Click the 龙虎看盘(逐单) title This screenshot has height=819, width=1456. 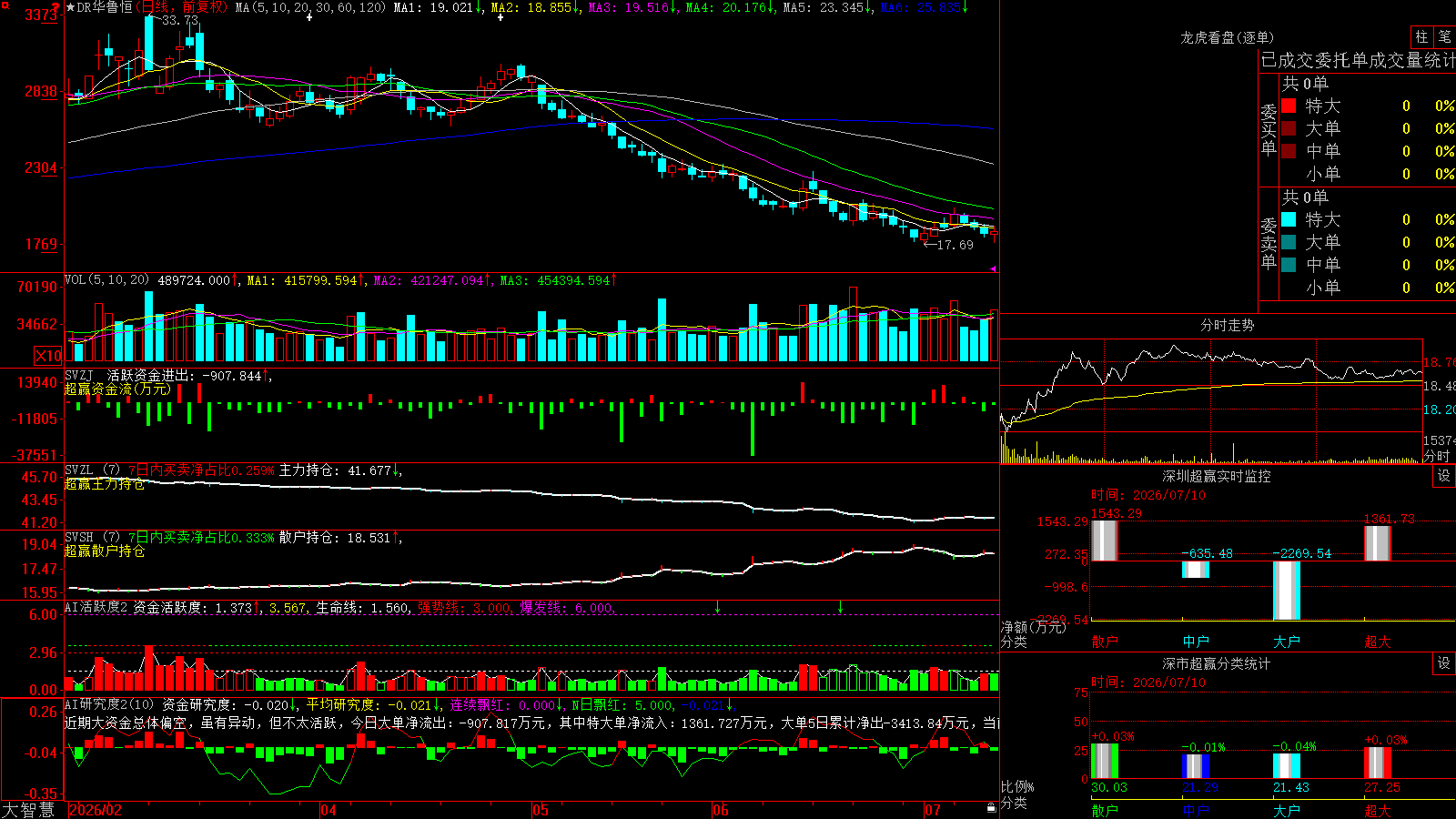pyautogui.click(x=1227, y=37)
